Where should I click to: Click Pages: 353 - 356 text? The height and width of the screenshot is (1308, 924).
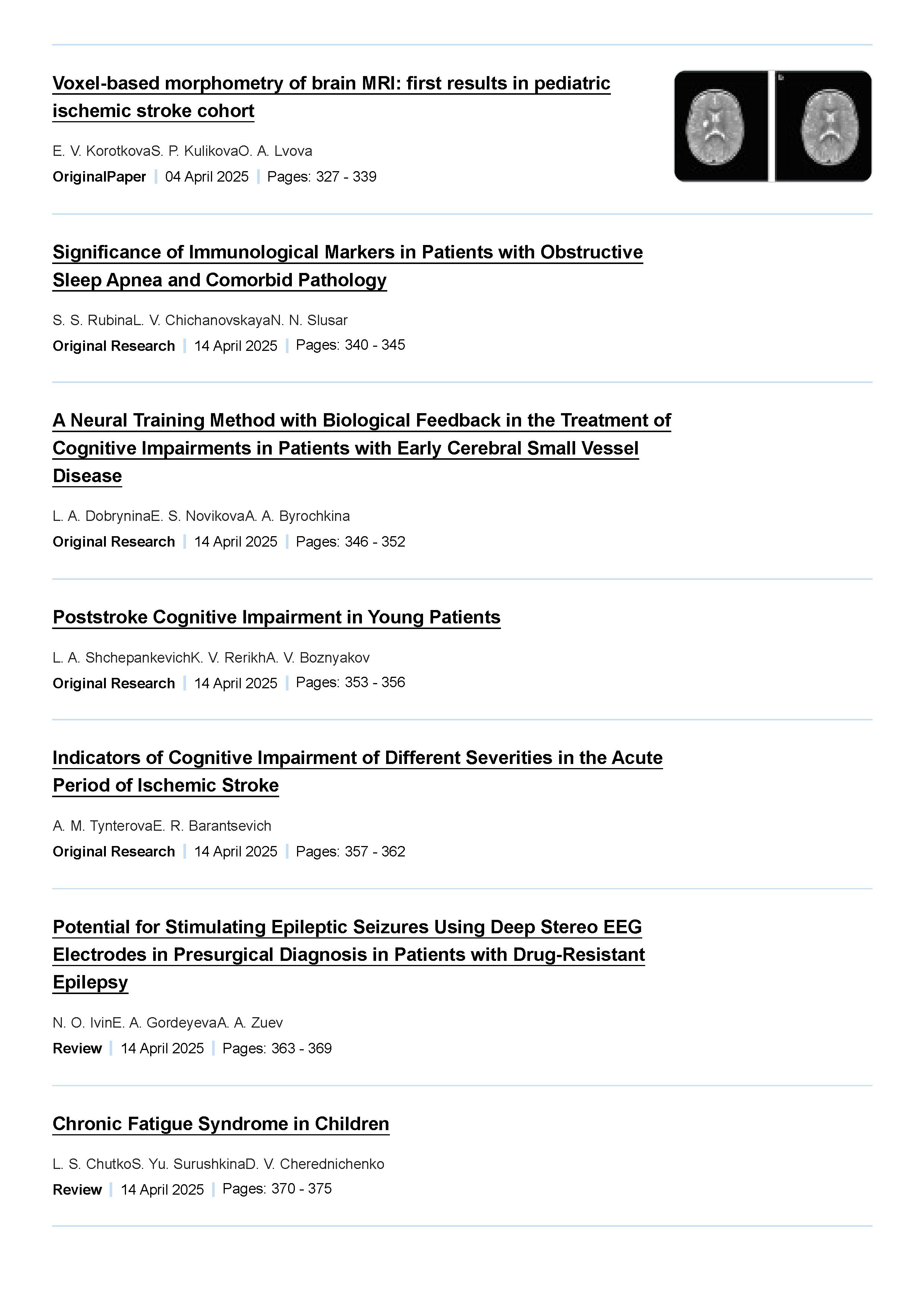tap(350, 682)
